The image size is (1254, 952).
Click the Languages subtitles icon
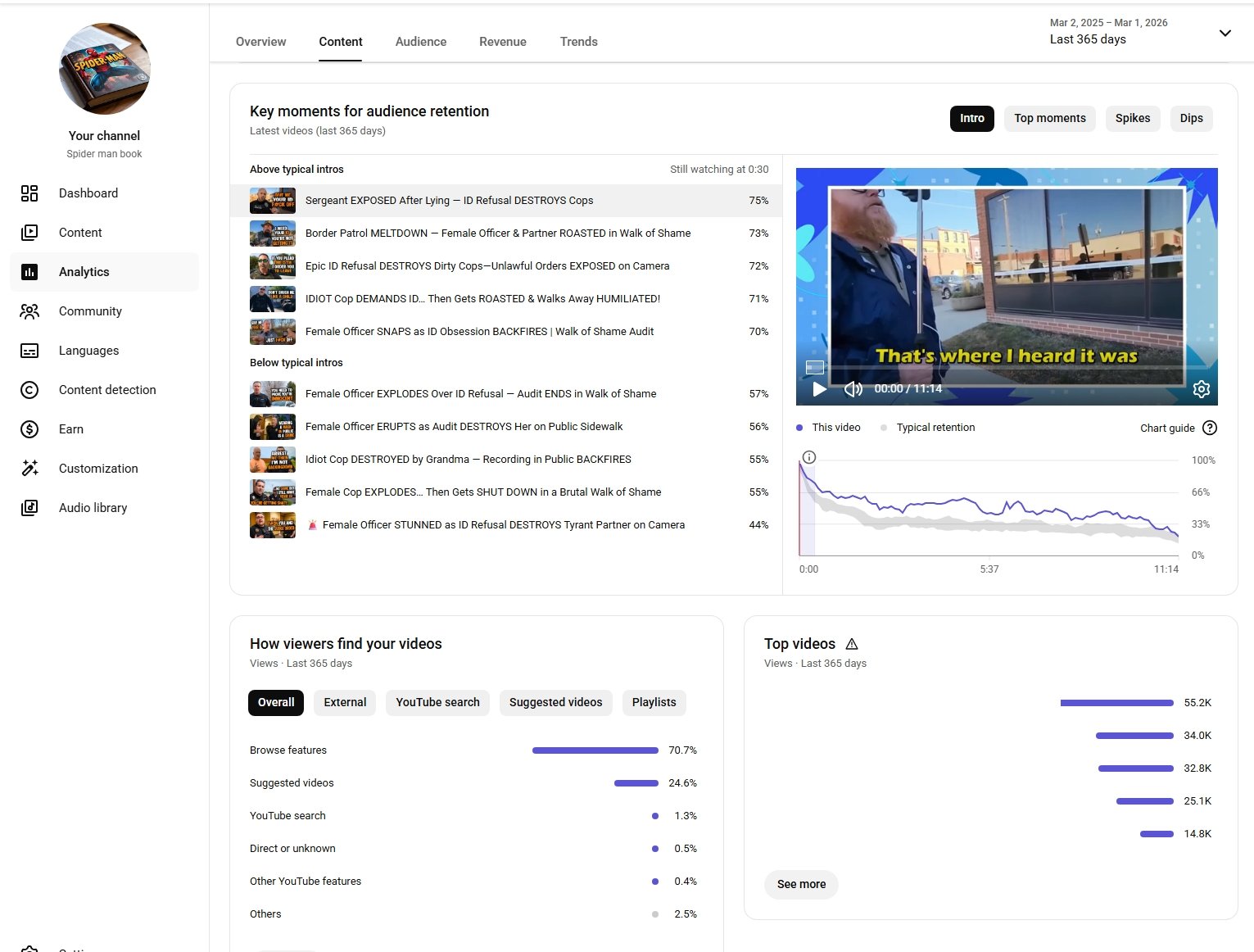pos(29,351)
